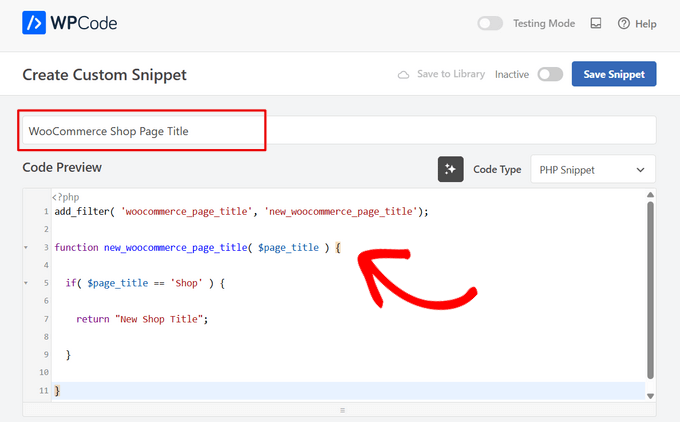Open the notifications inbox icon
Image resolution: width=680 pixels, height=422 pixels.
[x=596, y=23]
